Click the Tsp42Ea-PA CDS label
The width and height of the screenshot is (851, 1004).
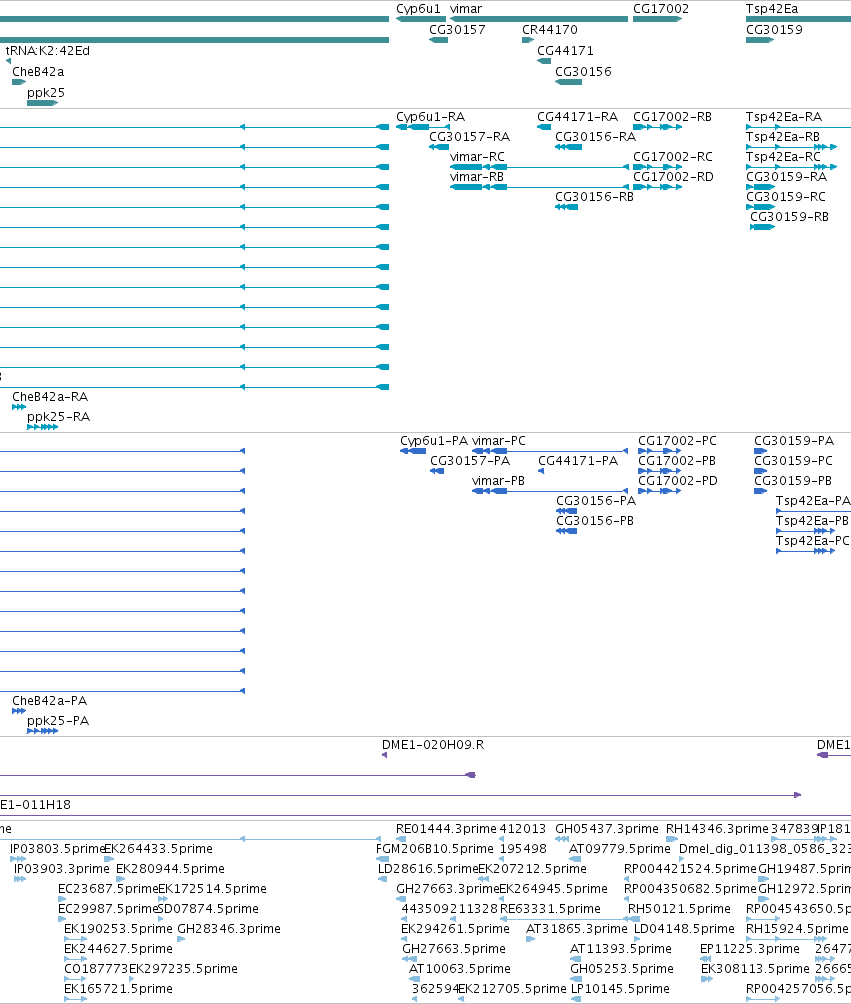pyautogui.click(x=813, y=501)
